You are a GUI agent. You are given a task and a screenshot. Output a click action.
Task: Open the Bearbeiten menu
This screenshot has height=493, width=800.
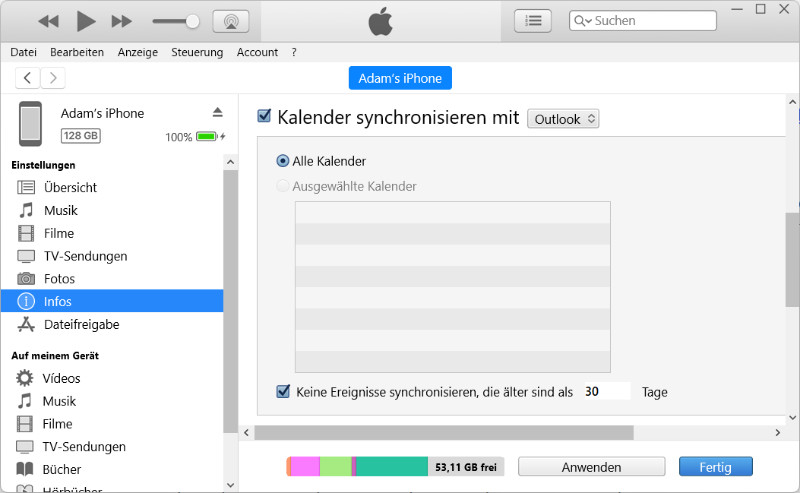75,52
